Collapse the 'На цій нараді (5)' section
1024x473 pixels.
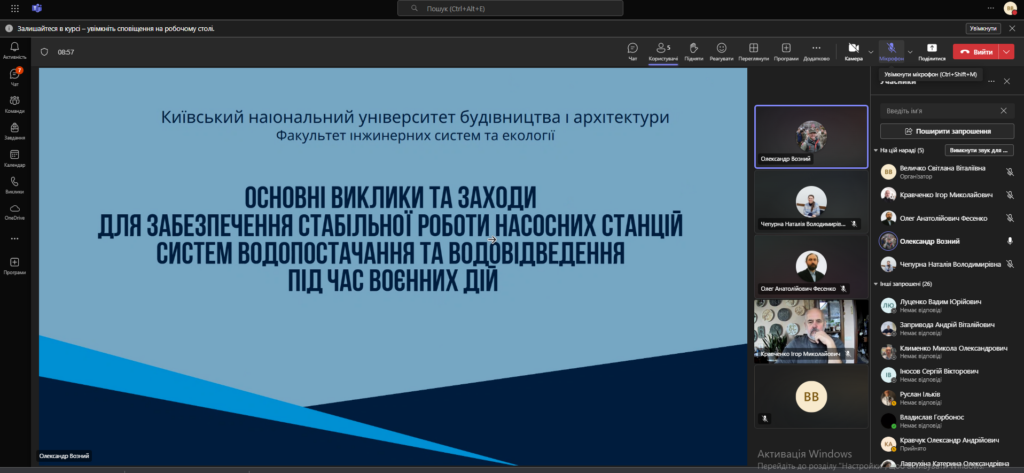pyautogui.click(x=878, y=150)
